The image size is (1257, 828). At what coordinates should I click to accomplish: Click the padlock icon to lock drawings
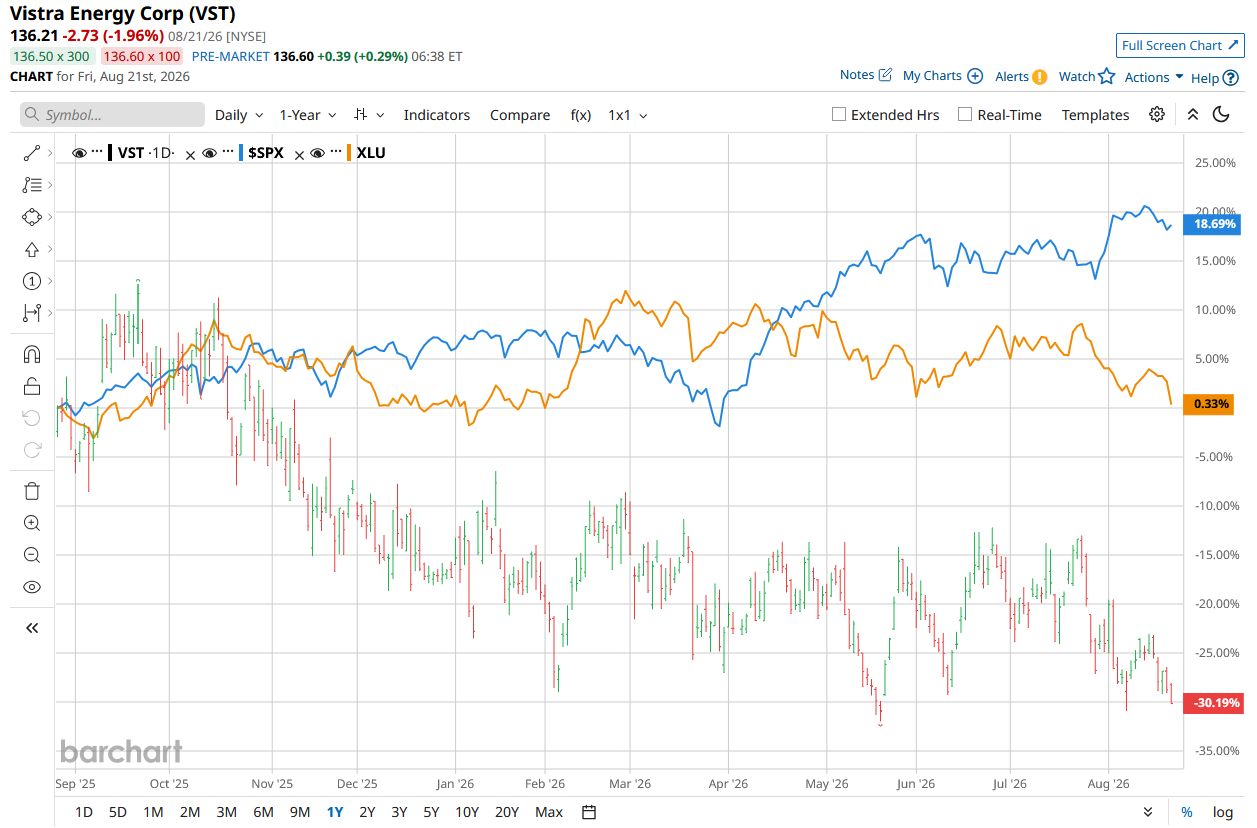click(x=31, y=386)
